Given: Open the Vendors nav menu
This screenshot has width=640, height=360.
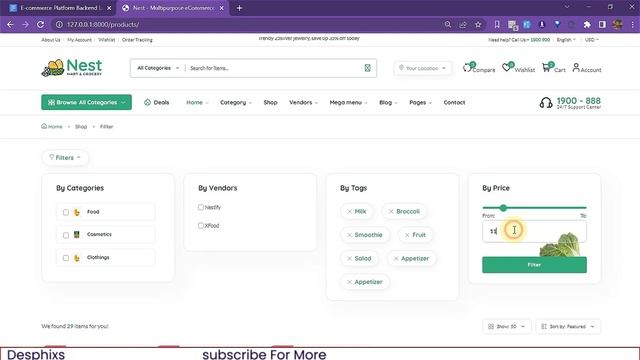Looking at the screenshot, I should (x=303, y=102).
